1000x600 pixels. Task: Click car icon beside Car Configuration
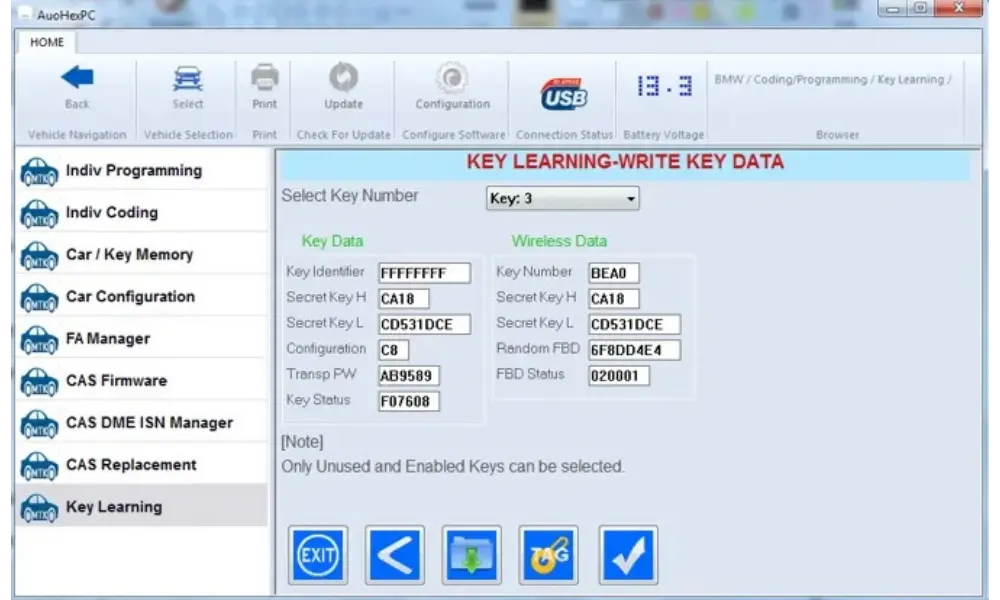(40, 298)
